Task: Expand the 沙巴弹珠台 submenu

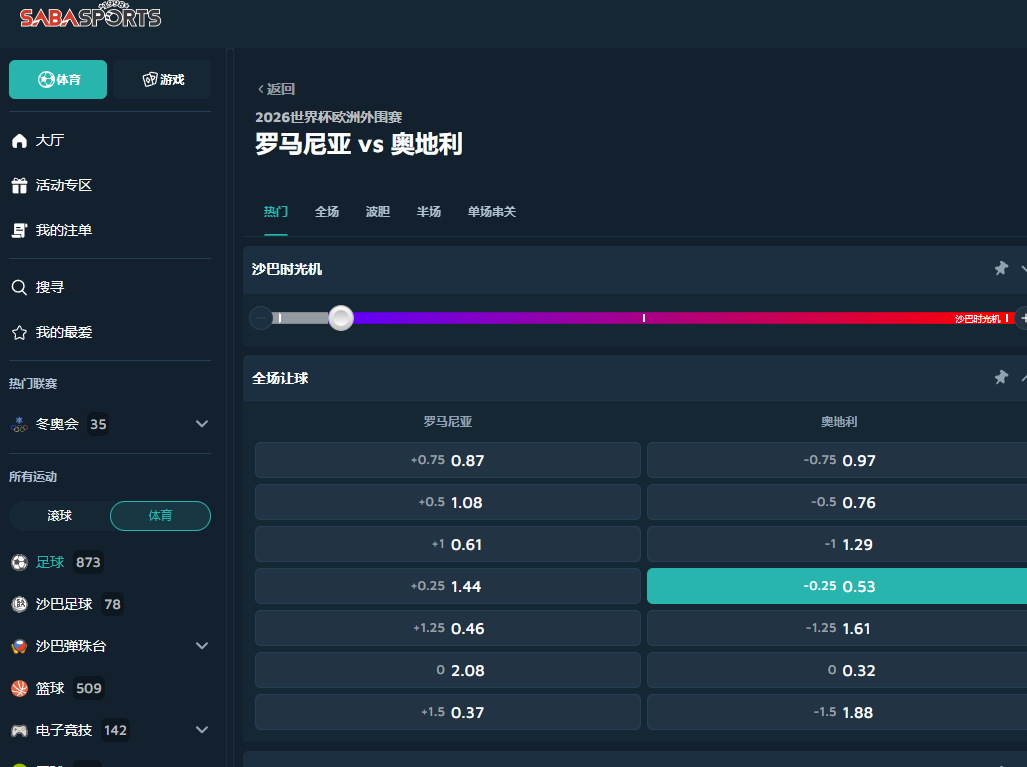Action: point(202,646)
